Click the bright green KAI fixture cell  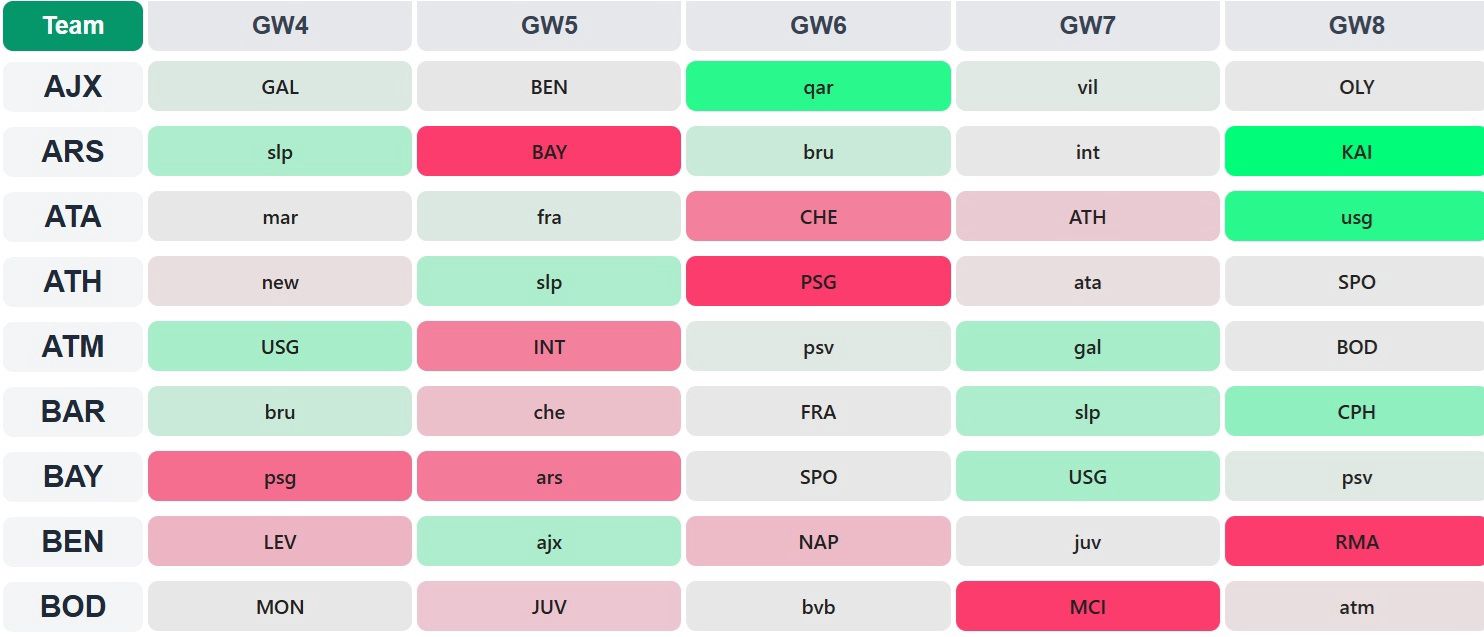coord(1356,152)
